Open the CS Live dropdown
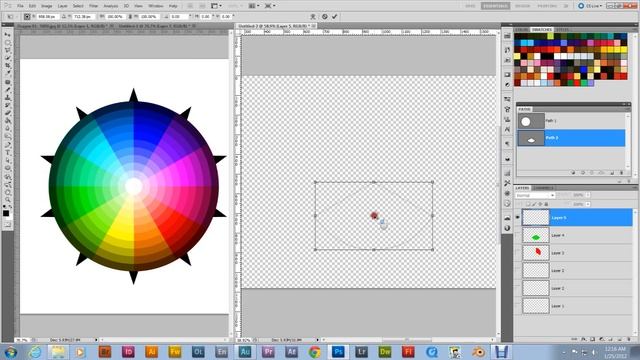The height and width of the screenshot is (360, 640). (590, 6)
